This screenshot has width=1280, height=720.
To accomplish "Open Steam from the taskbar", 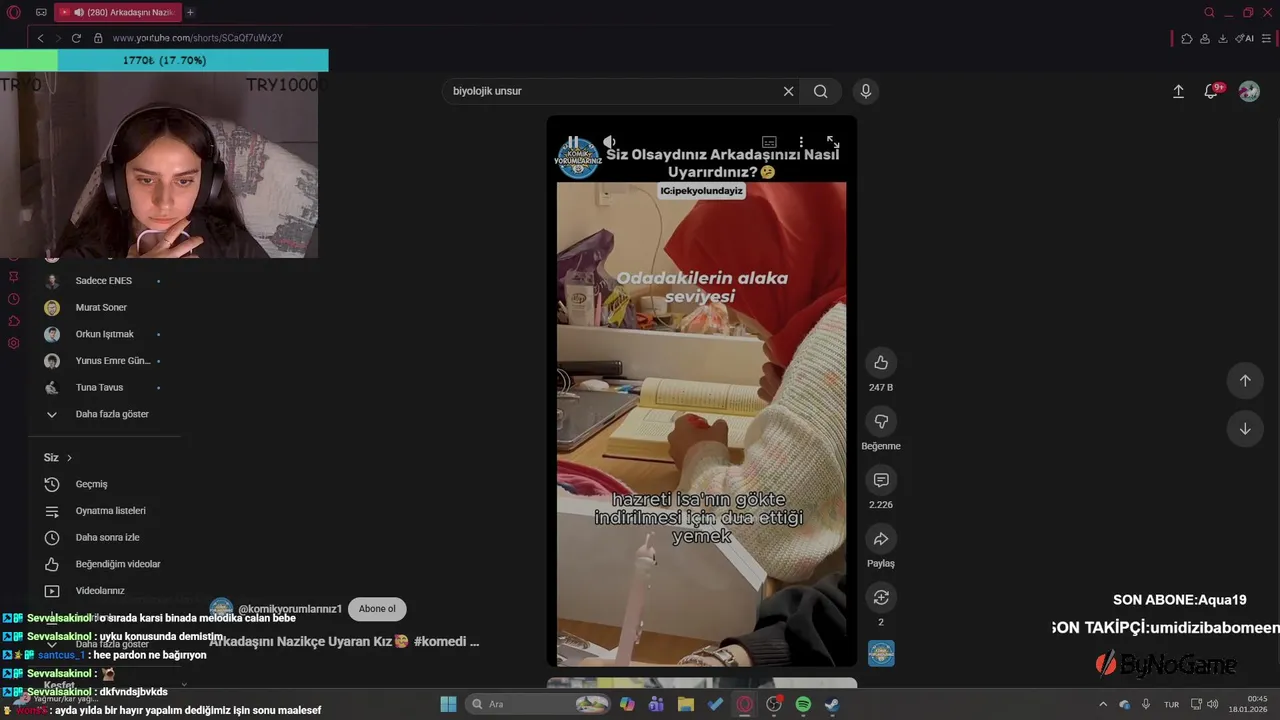I will click(x=832, y=704).
